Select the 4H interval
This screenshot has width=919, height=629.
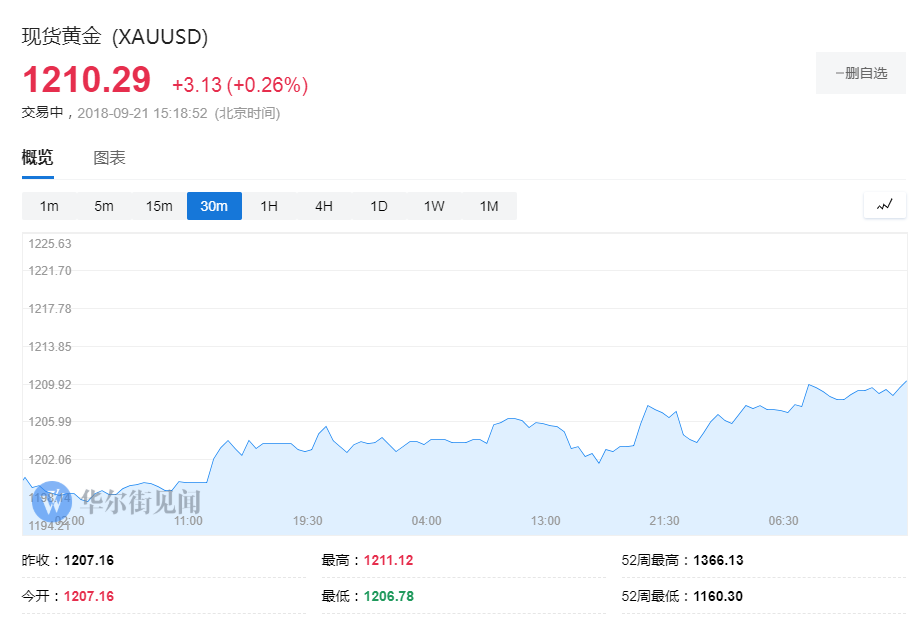pyautogui.click(x=324, y=206)
